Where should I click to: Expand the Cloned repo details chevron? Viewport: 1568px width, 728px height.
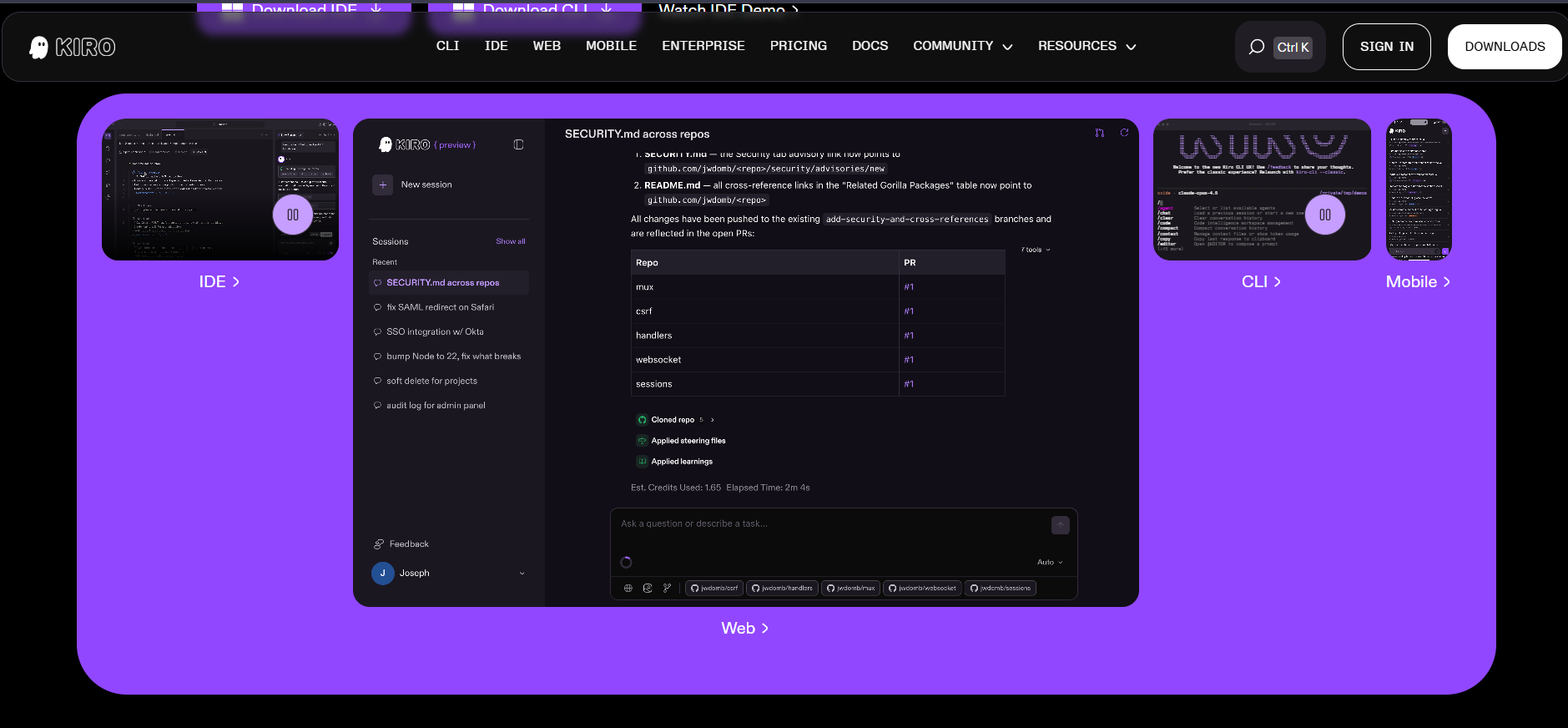[x=712, y=420]
